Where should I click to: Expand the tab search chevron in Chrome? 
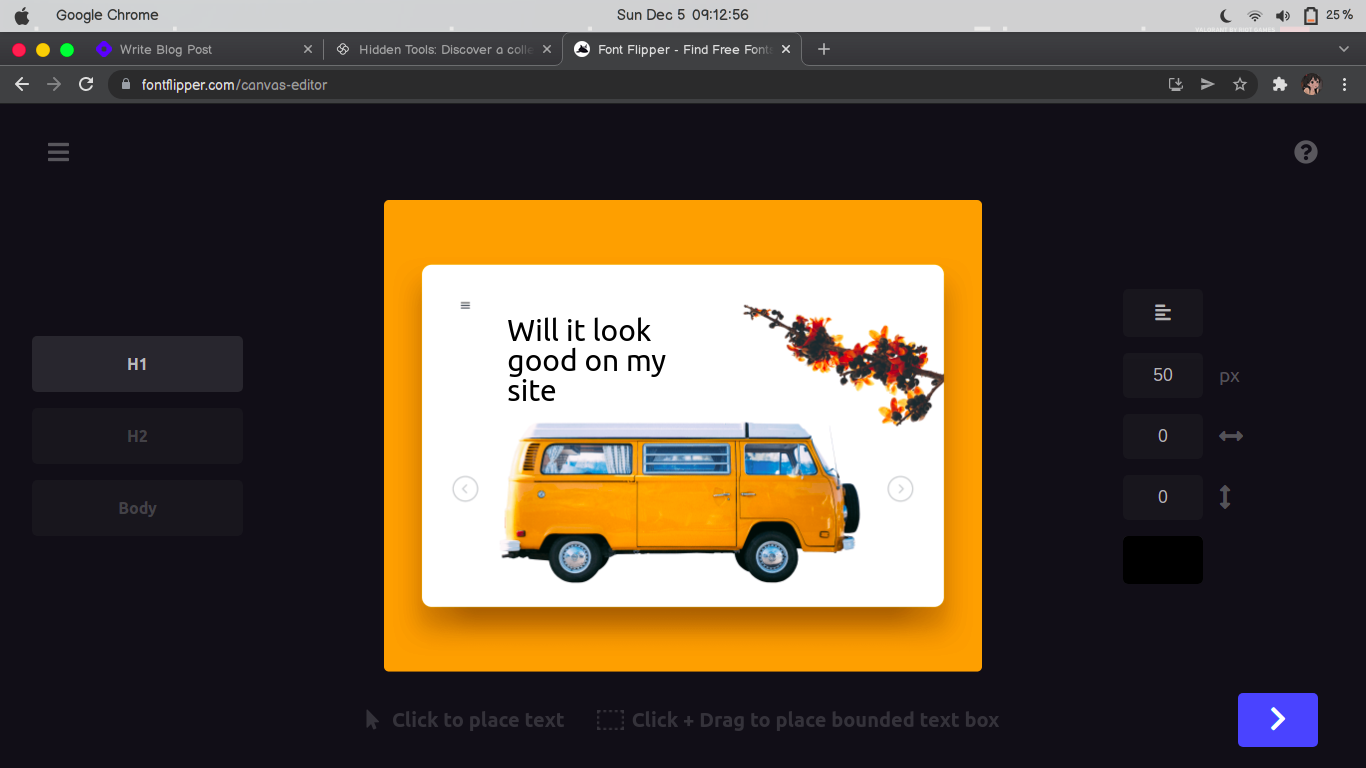(1344, 49)
